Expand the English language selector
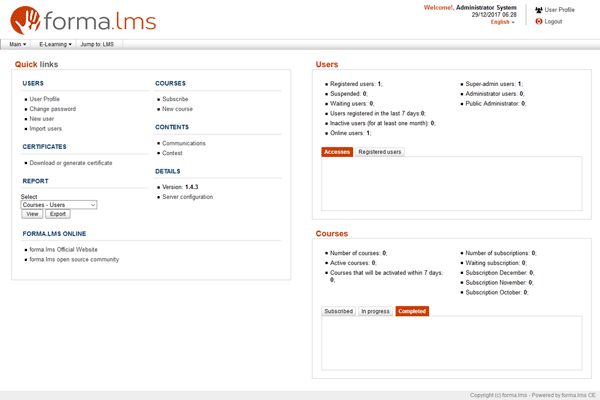 tap(500, 22)
